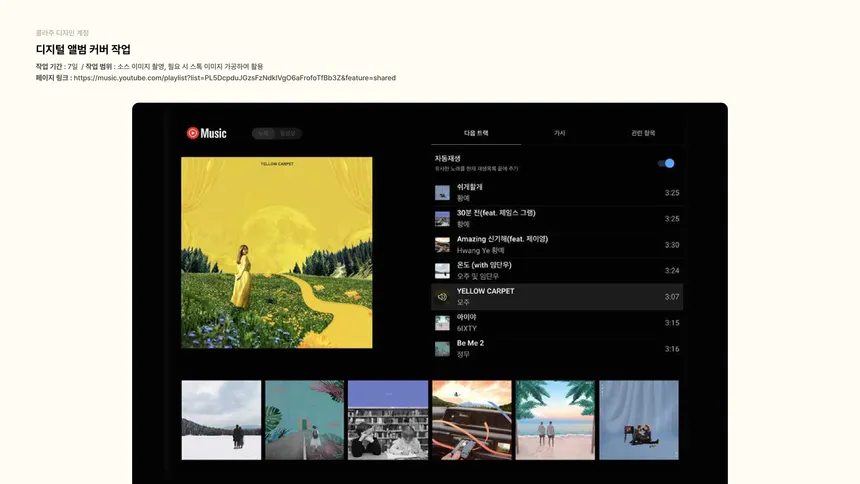This screenshot has width=860, height=484.
Task: Select the YELLOW CARPET track title
Action: coord(485,291)
